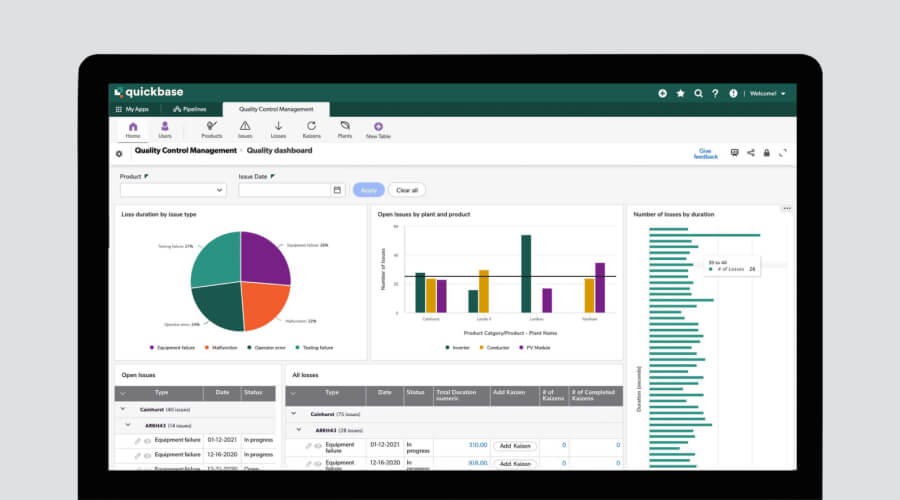Viewport: 900px width, 500px height.
Task: Collapse Camhurst group in All losses
Action: pos(294,414)
